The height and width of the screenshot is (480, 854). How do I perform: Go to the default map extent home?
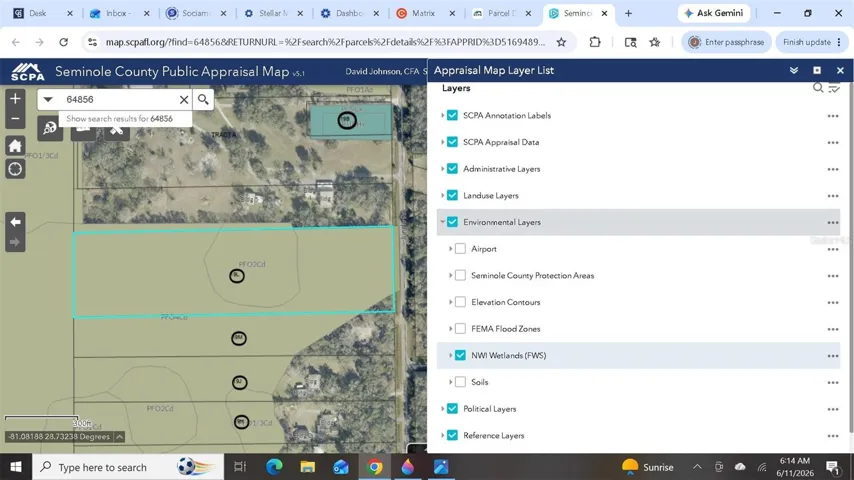pyautogui.click(x=15, y=145)
